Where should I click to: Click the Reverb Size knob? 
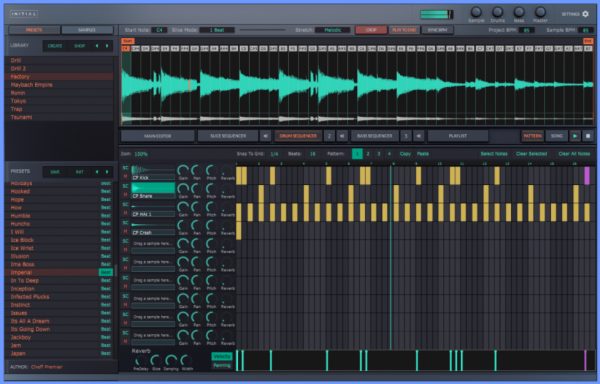coord(156,361)
